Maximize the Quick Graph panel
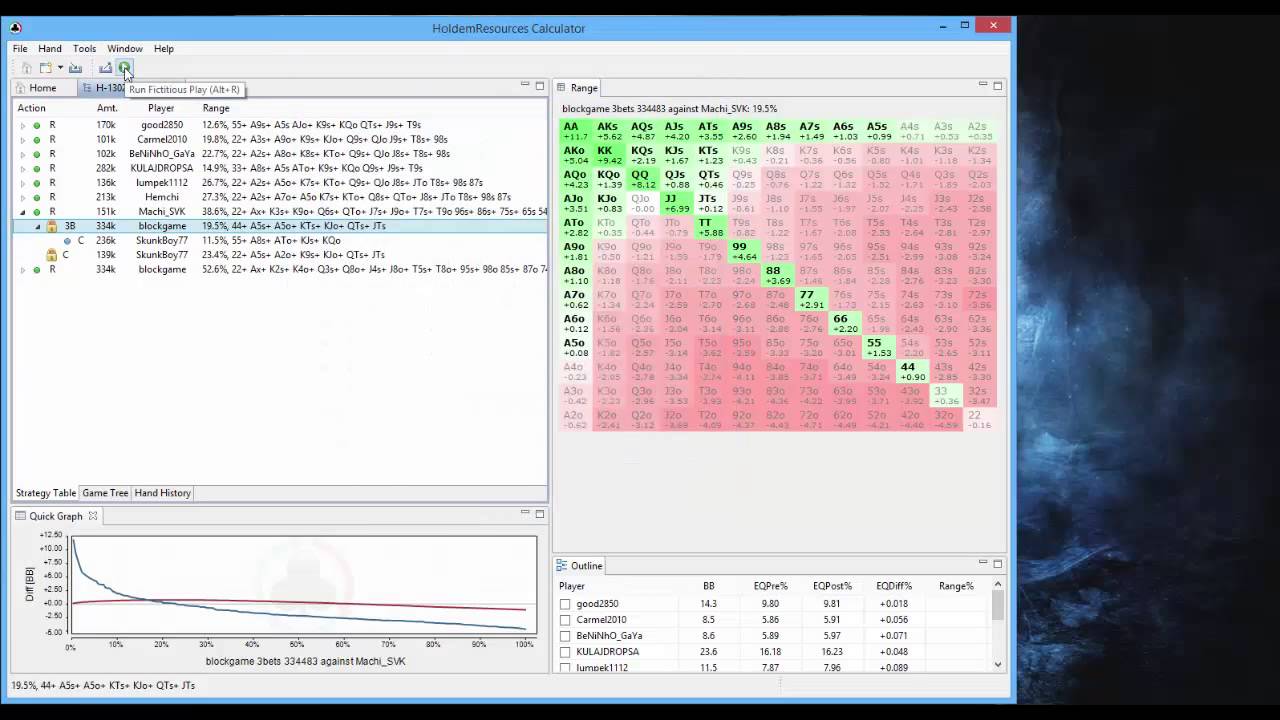The image size is (1280, 720). point(540,514)
